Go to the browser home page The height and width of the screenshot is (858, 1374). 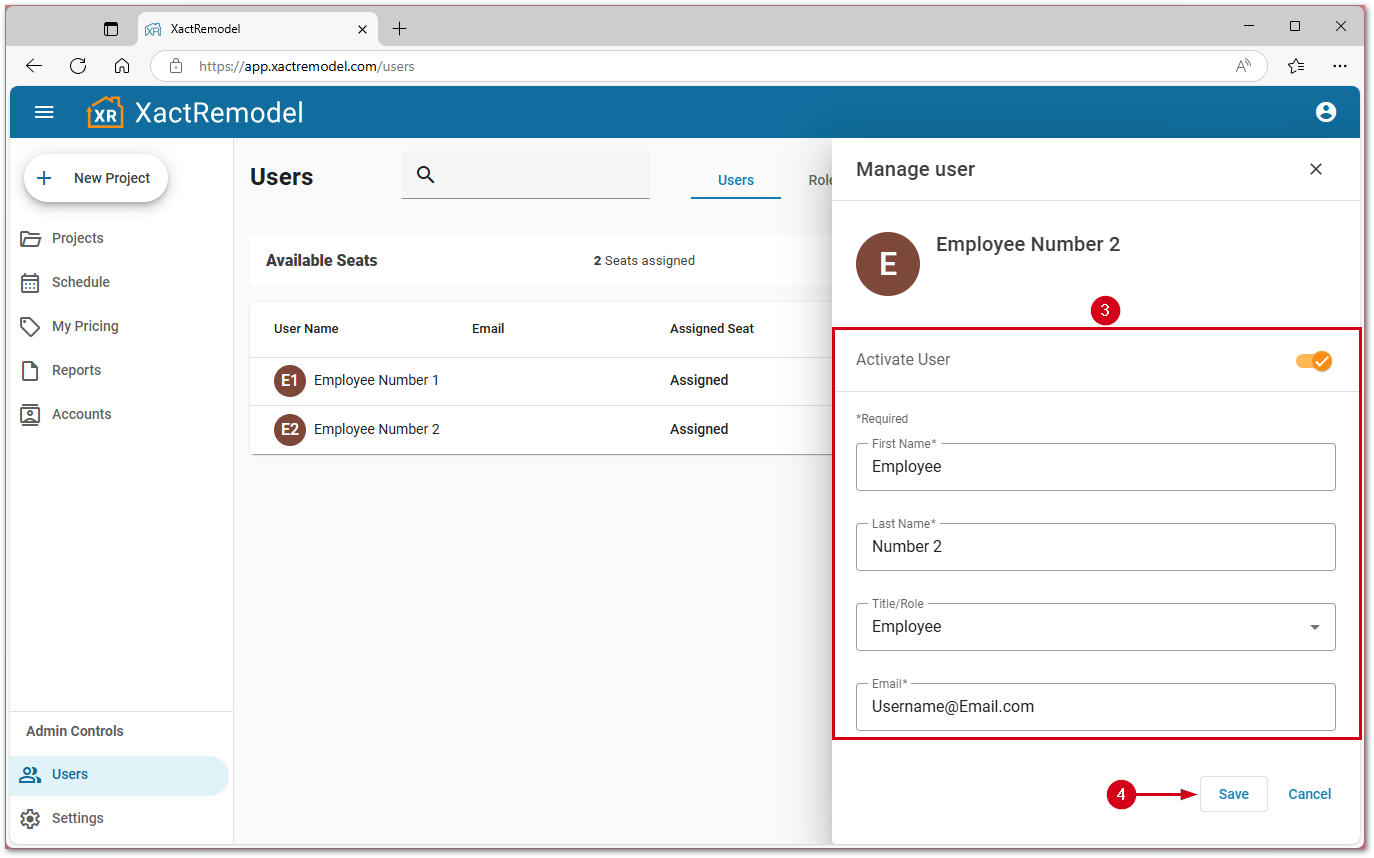(x=122, y=66)
